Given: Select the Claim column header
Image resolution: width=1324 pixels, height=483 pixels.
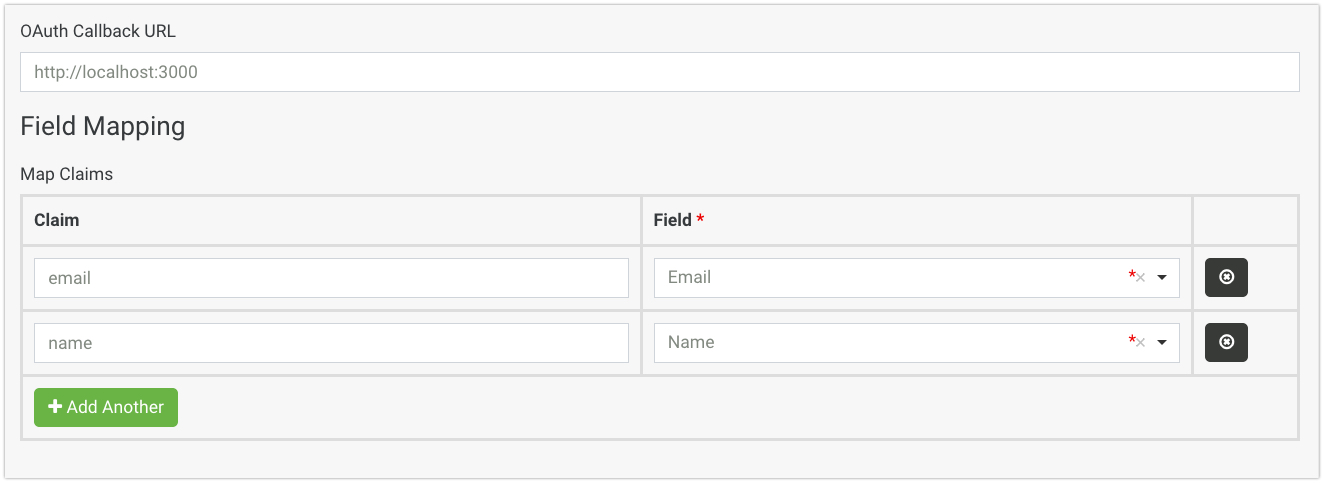Looking at the screenshot, I should coord(57,220).
